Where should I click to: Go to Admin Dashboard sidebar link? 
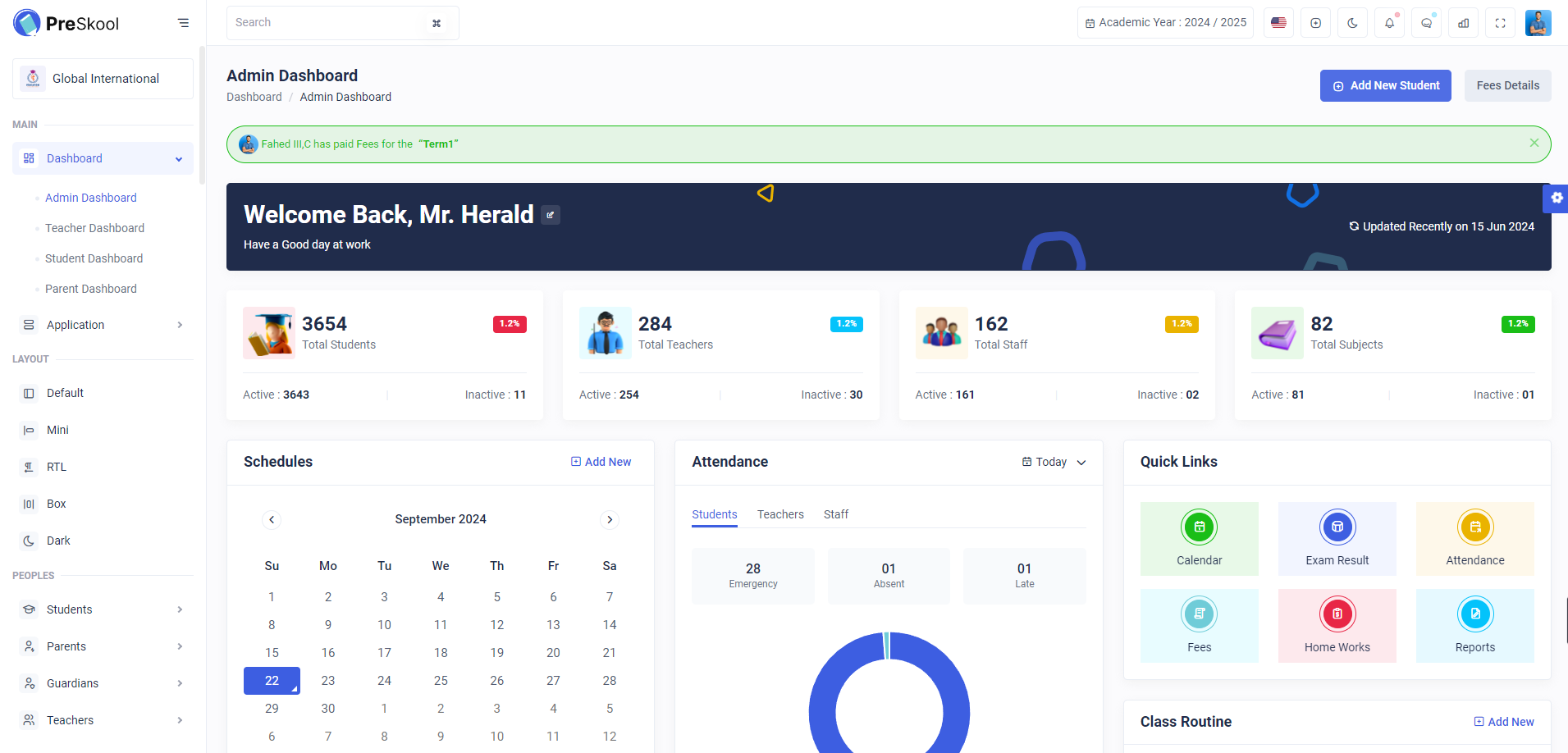91,198
